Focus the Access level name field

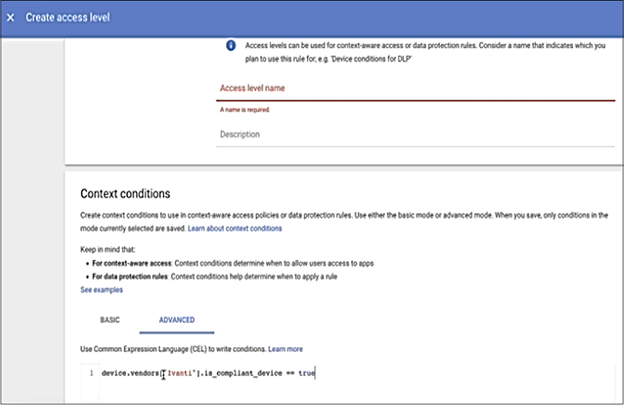414,88
